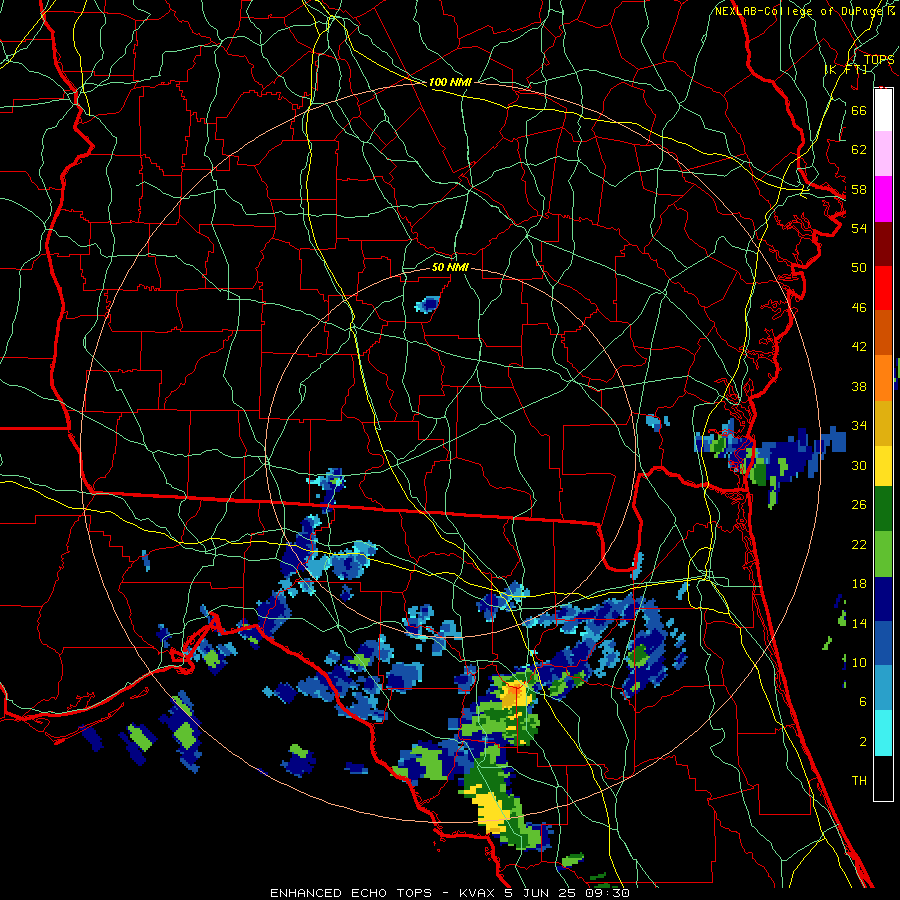Select the dark green legend swatch
The width and height of the screenshot is (900, 900).
[883, 509]
